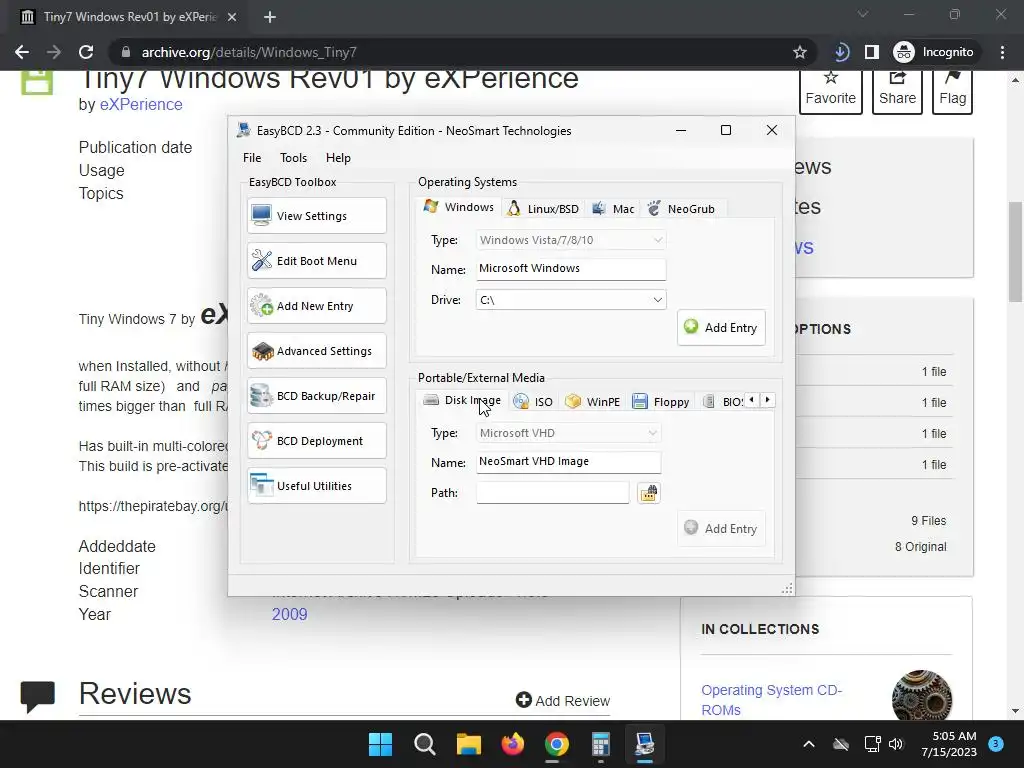Launch Firefox from the taskbar
Image resolution: width=1024 pixels, height=768 pixels.
pos(513,744)
